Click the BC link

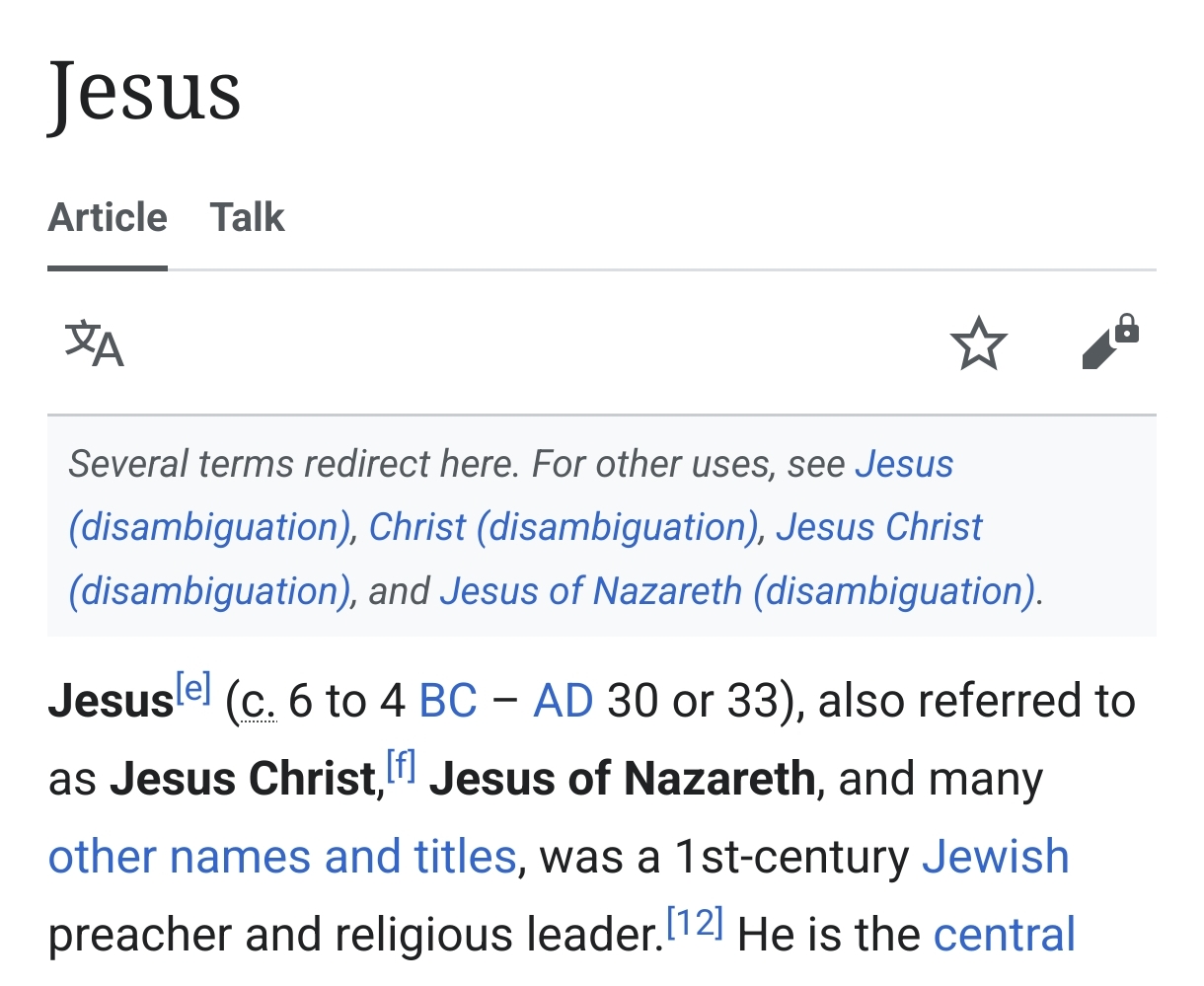click(448, 701)
